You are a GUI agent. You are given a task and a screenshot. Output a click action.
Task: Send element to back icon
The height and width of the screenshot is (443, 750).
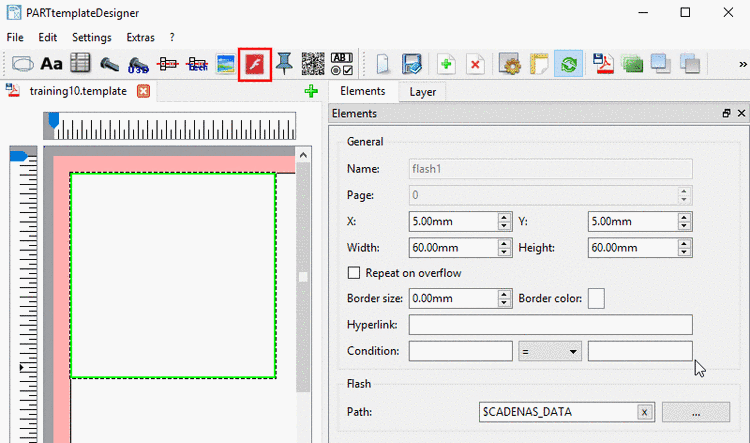690,64
